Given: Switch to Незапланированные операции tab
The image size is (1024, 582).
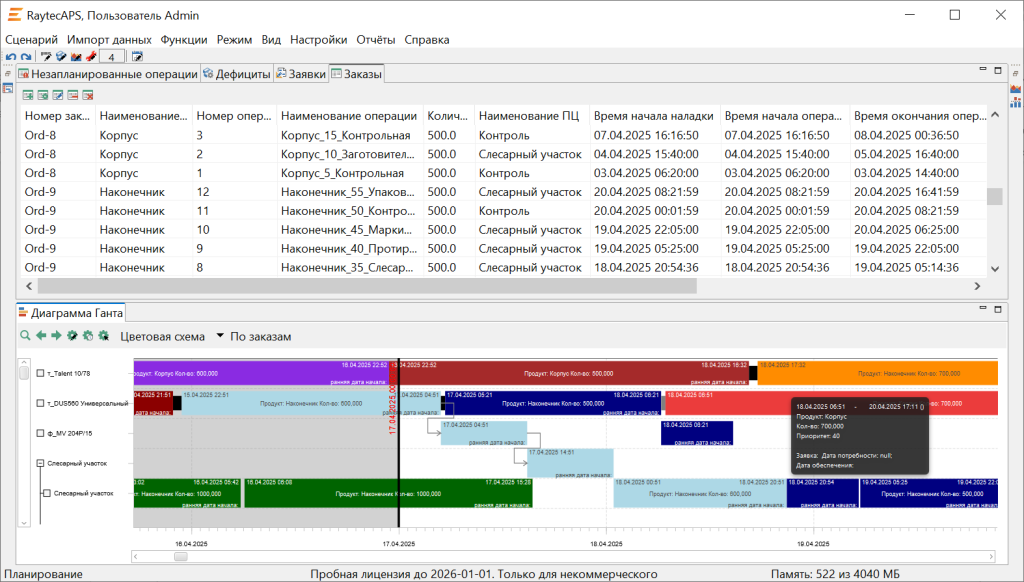Looking at the screenshot, I should pos(108,74).
